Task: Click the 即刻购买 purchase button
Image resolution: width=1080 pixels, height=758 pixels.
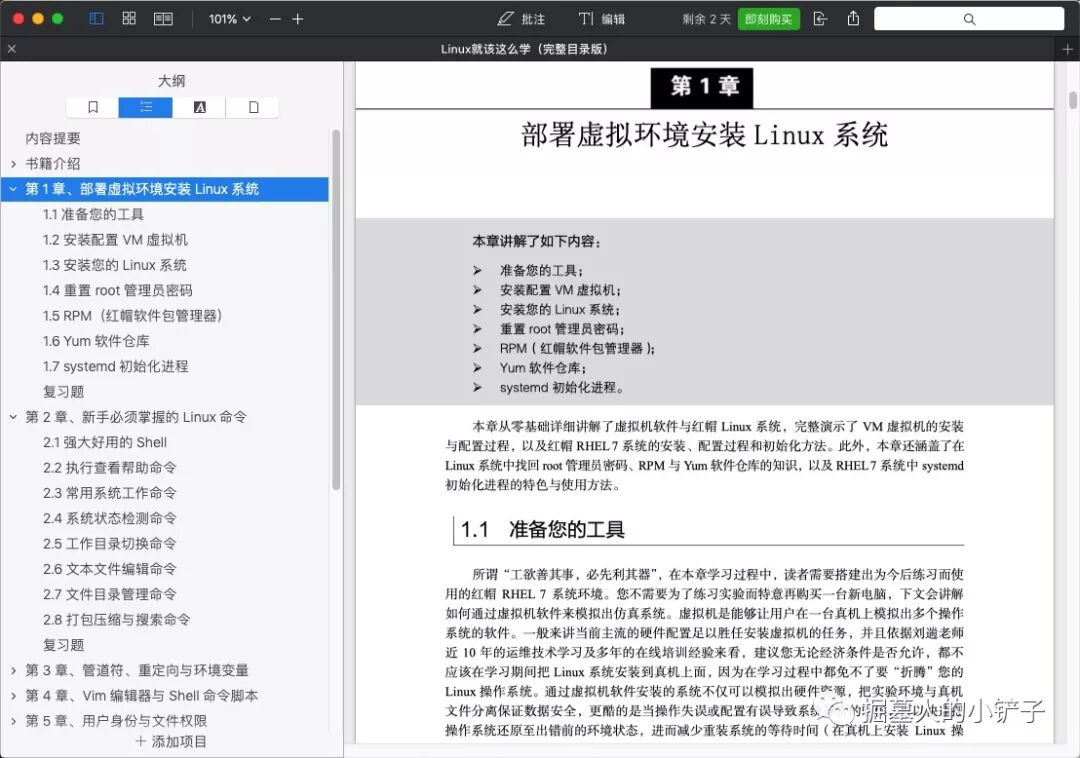Action: (768, 18)
